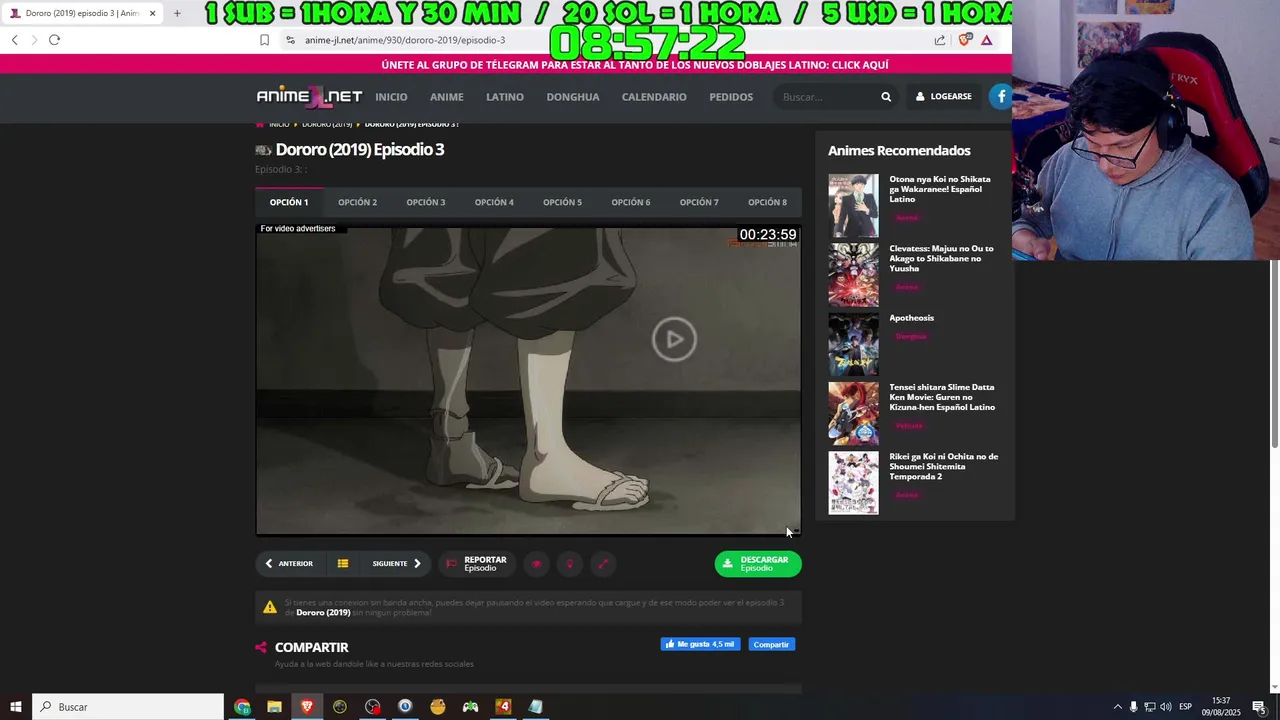Click the bookmark icon in address bar

point(264,40)
